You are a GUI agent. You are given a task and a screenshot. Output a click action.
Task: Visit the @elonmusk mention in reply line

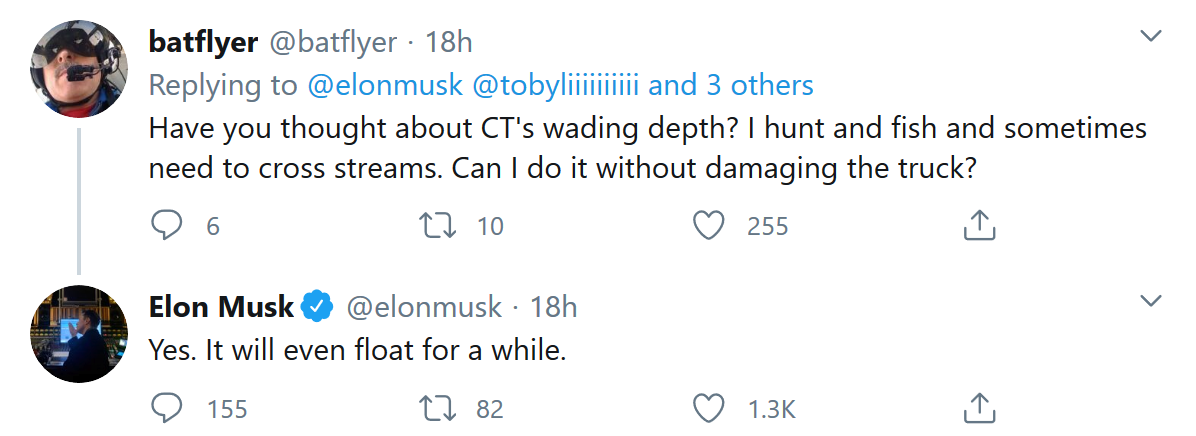click(385, 86)
